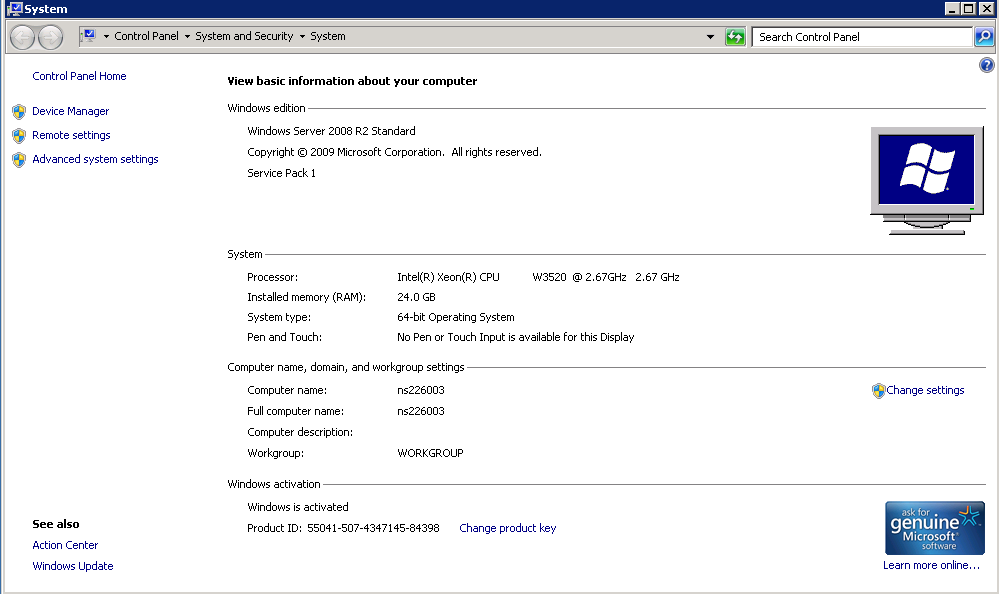Open the Windows Update link
The width and height of the screenshot is (999, 594).
[x=73, y=566]
